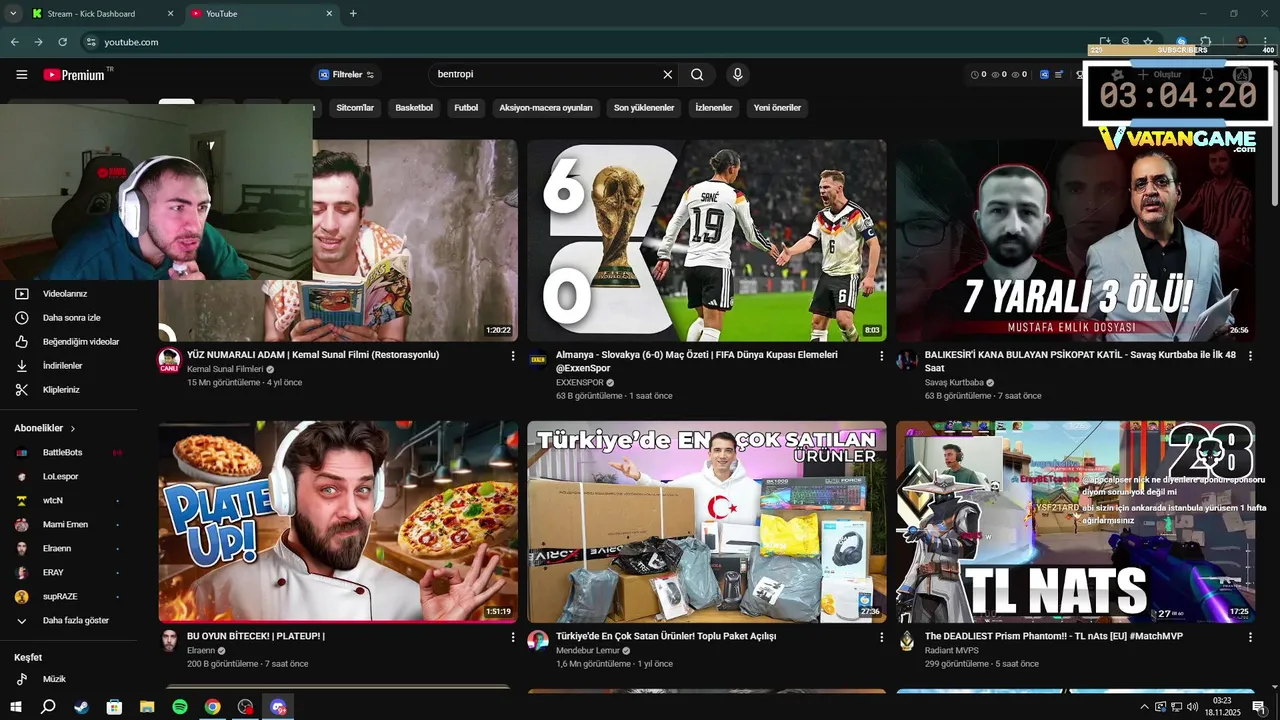
Task: Open Windows Start menu
Action: [16, 707]
